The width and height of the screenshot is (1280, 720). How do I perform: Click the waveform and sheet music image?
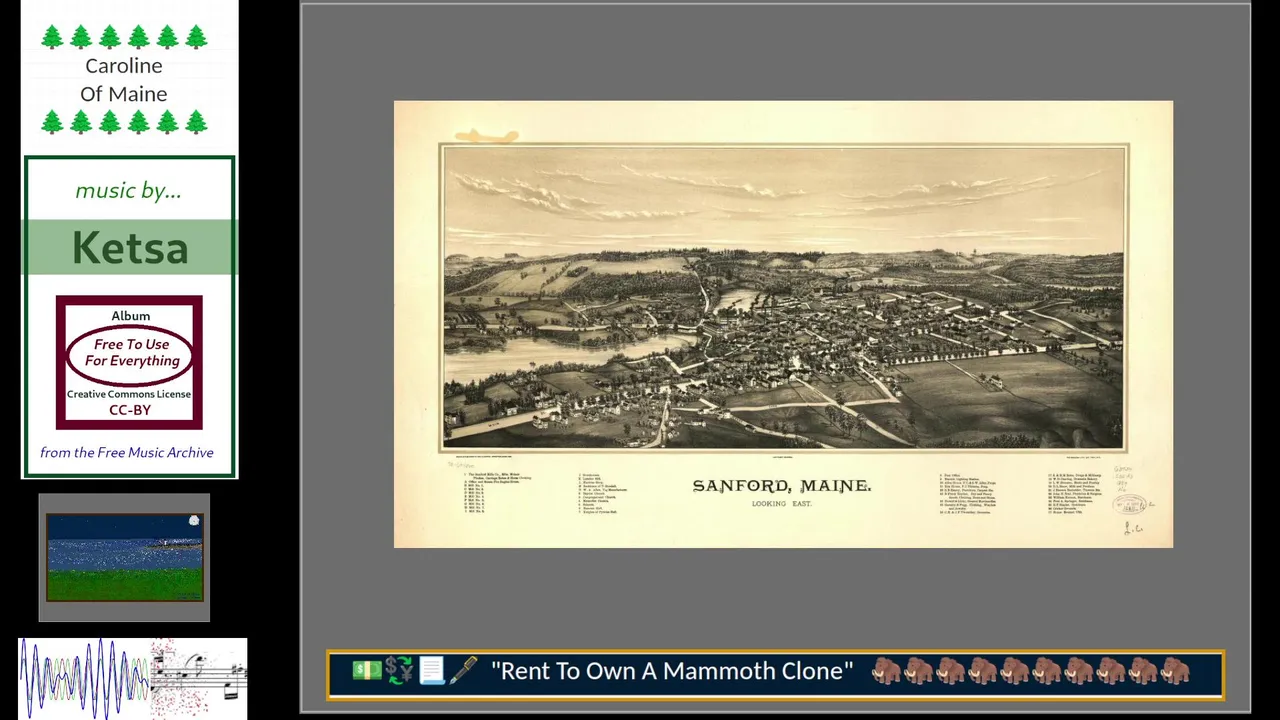[x=133, y=678]
